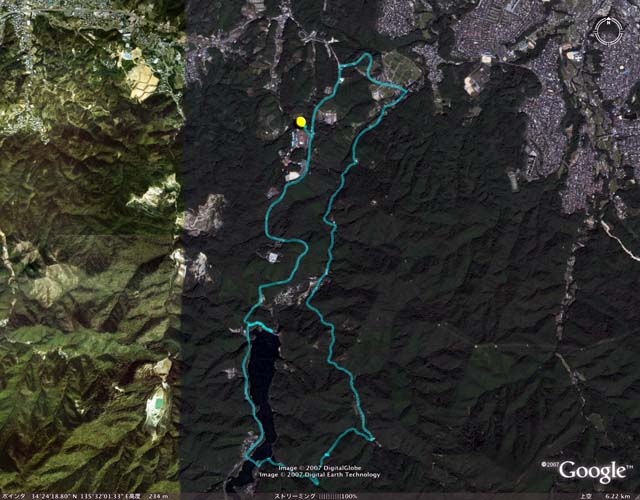The image size is (640, 500).
Task: Click the compass ring in the top-right corner
Action: click(609, 32)
